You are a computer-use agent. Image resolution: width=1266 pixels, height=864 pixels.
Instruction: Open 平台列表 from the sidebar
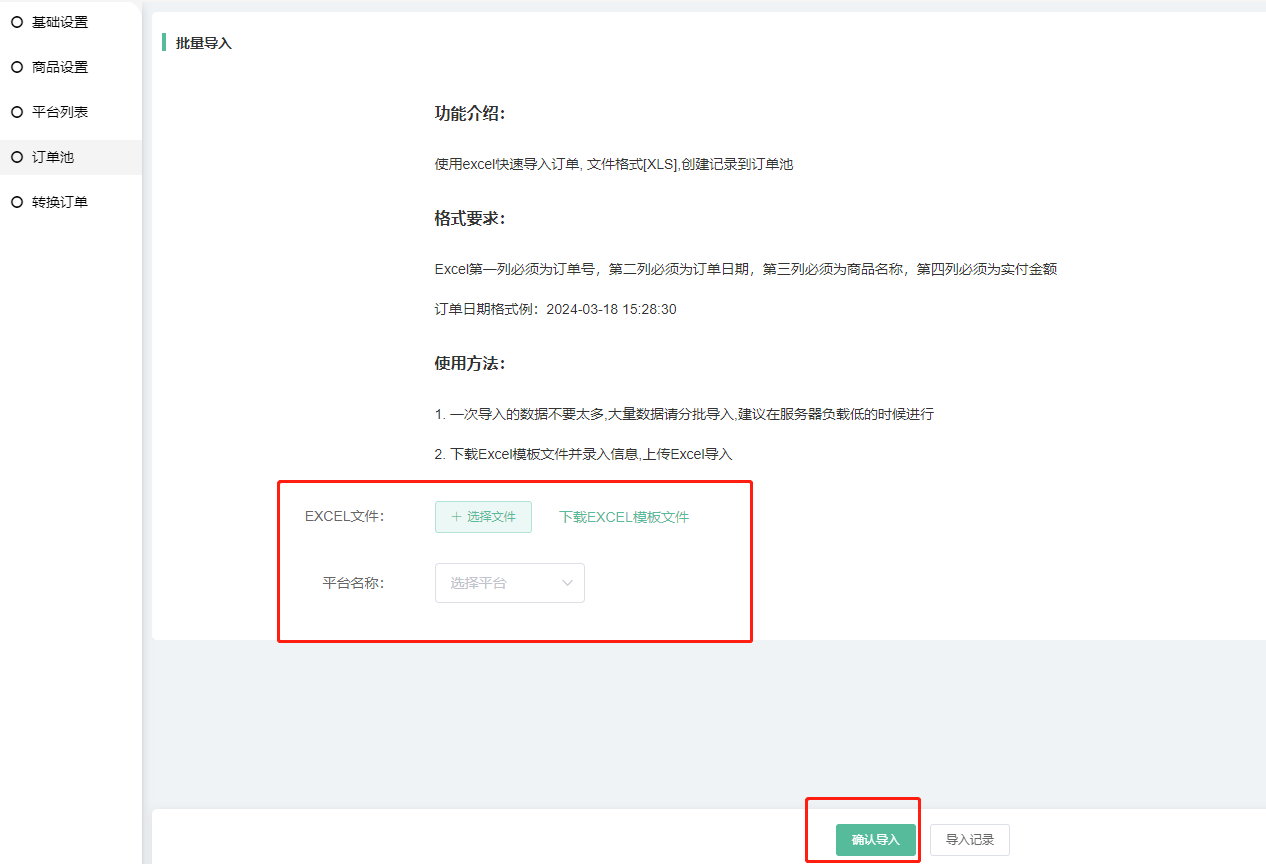[60, 112]
